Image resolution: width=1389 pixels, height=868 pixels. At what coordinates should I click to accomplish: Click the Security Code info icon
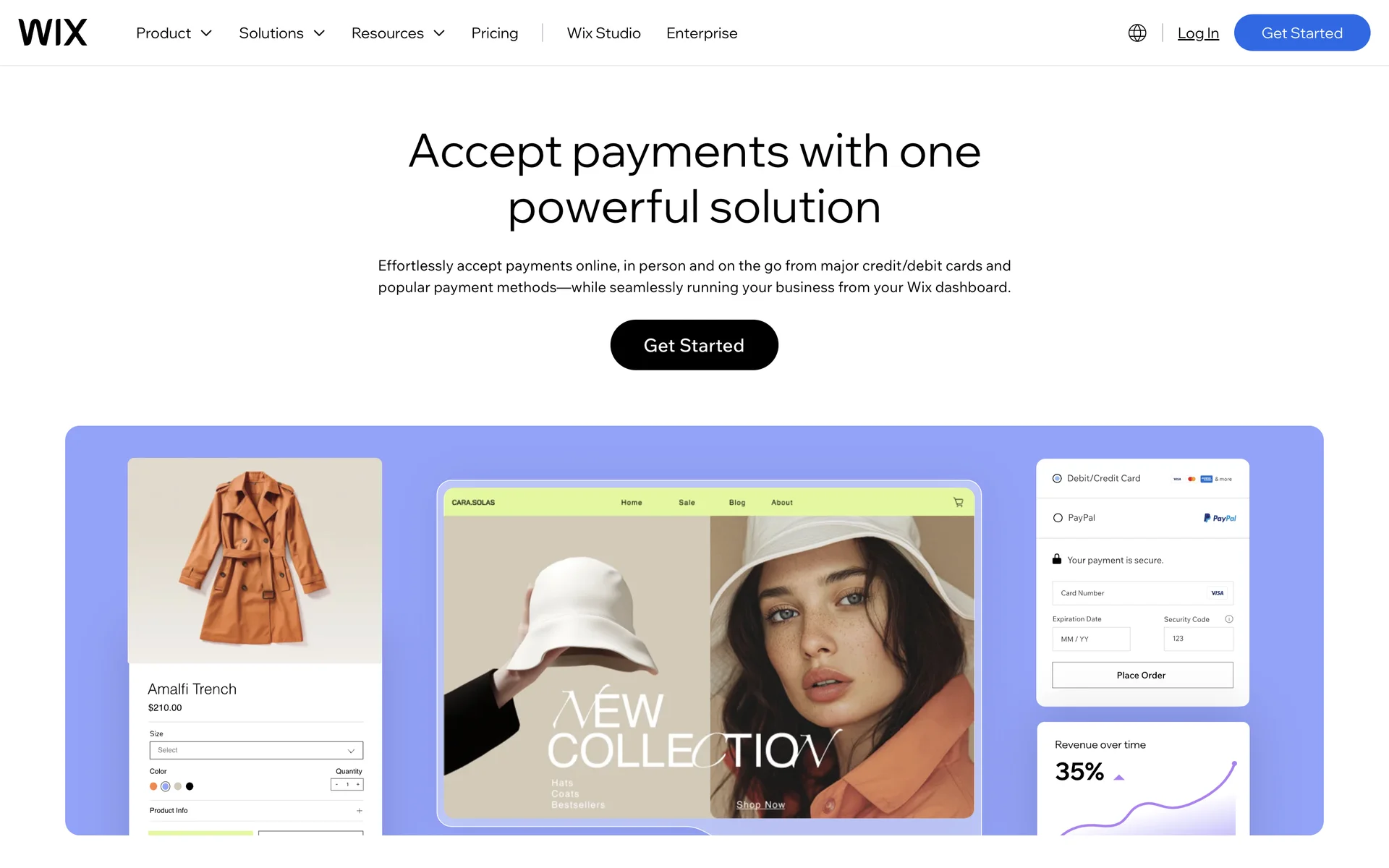pos(1229,619)
